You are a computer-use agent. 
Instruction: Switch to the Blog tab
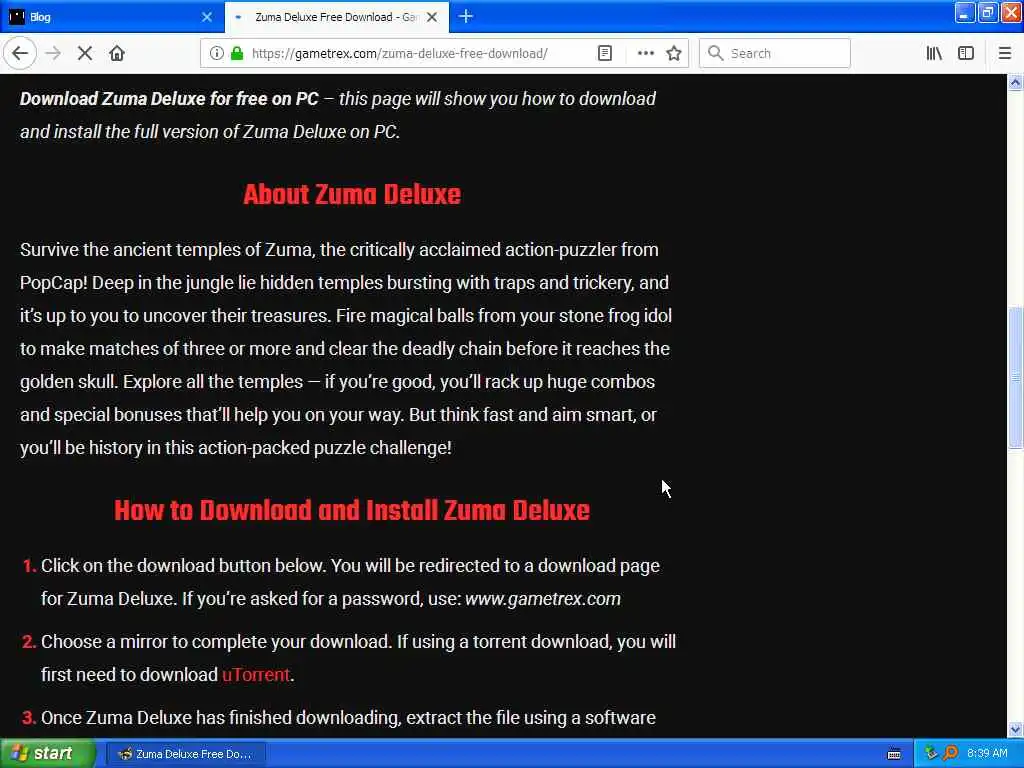[x=112, y=17]
